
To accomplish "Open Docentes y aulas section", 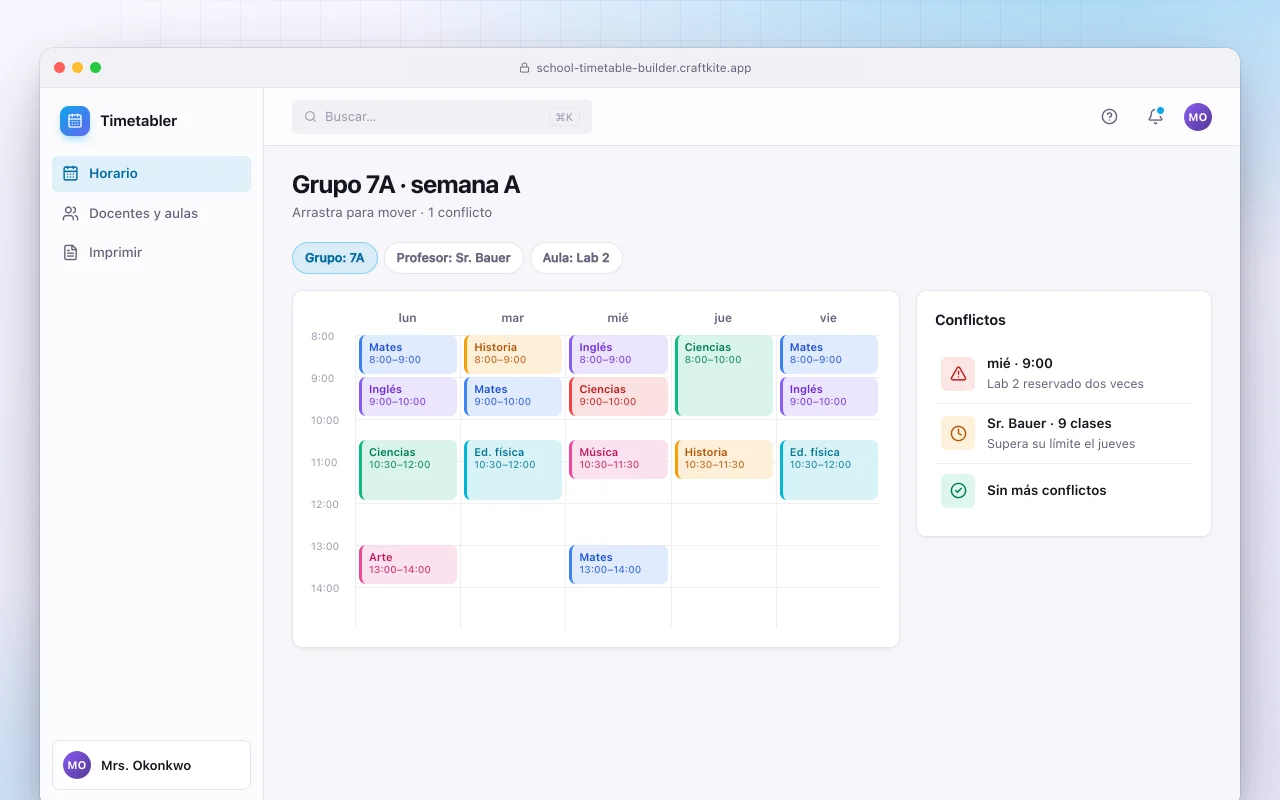I will point(151,213).
